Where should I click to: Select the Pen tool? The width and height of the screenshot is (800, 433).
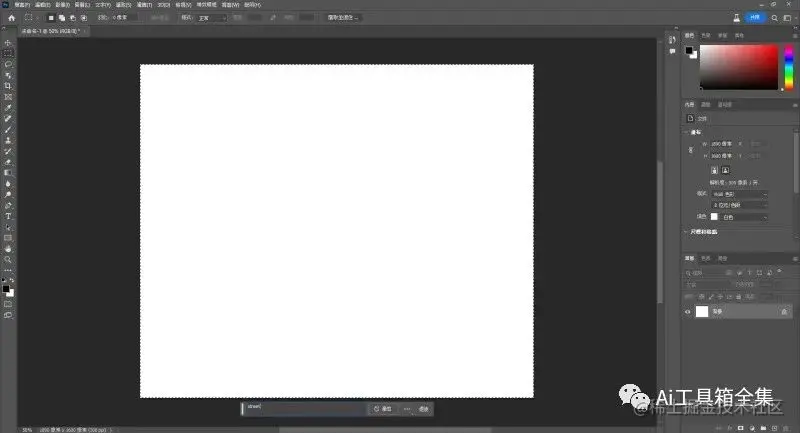click(x=8, y=206)
